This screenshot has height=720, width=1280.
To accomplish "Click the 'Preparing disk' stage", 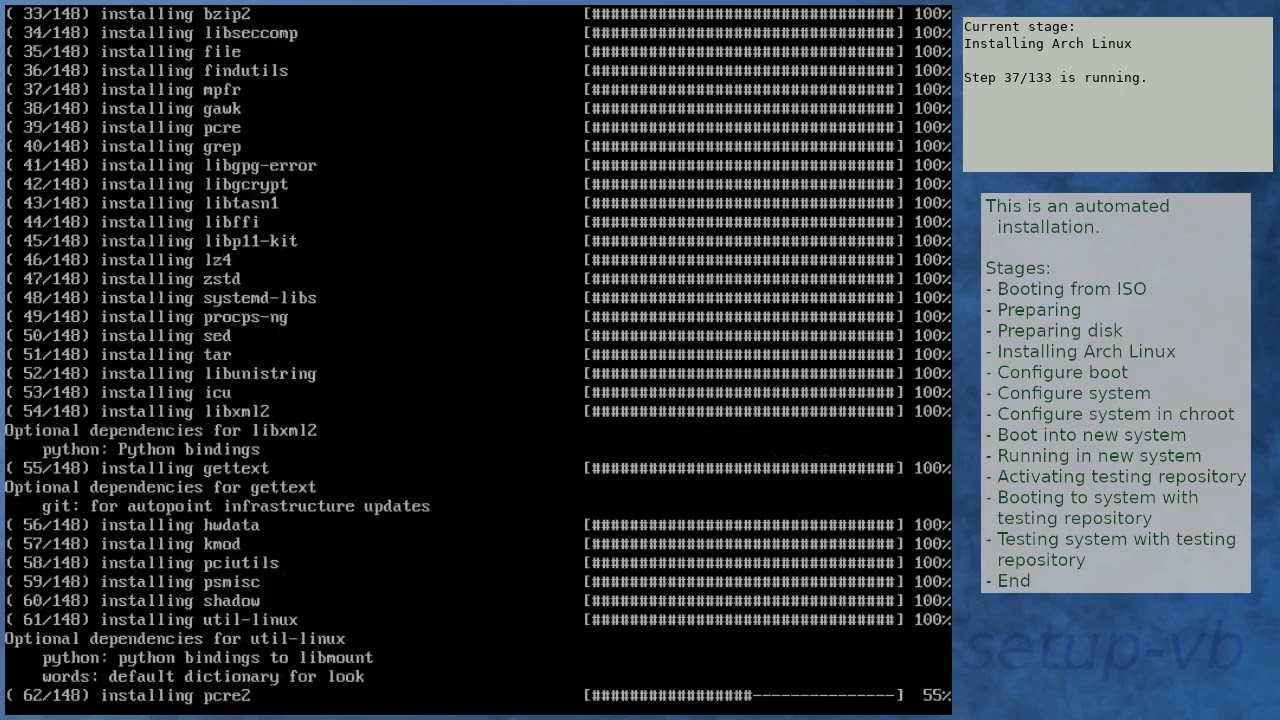I will tap(1060, 331).
